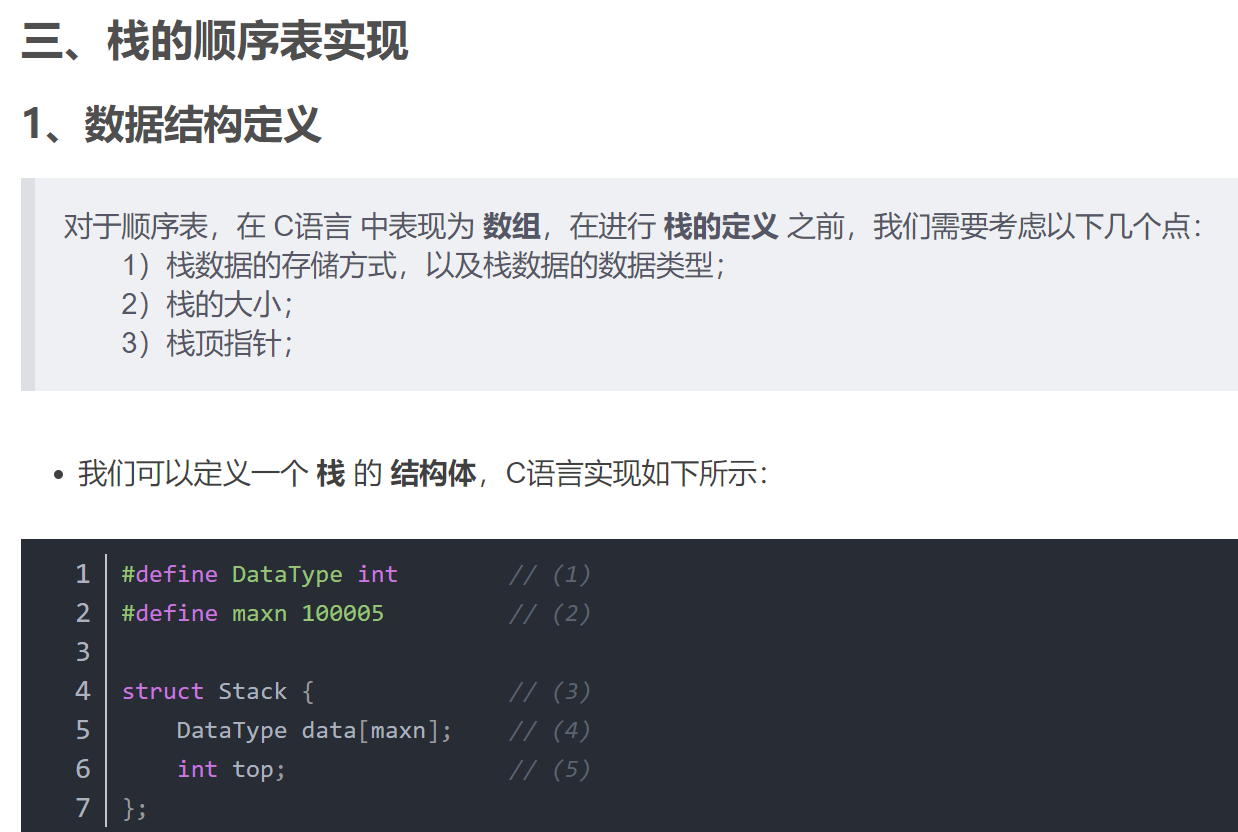Click the bold word 栈 in bullet sentence
Image resolution: width=1238 pixels, height=832 pixels.
coord(330,473)
